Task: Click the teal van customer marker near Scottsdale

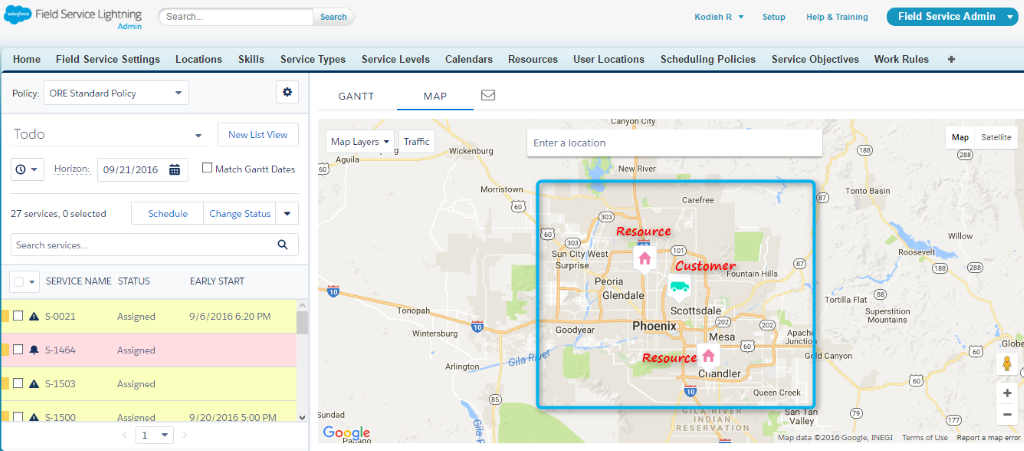Action: tap(679, 288)
